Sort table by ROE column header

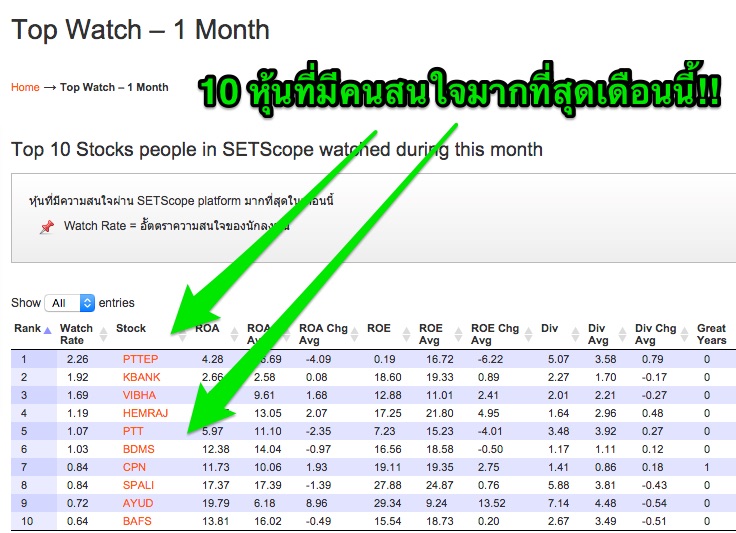(x=391, y=328)
